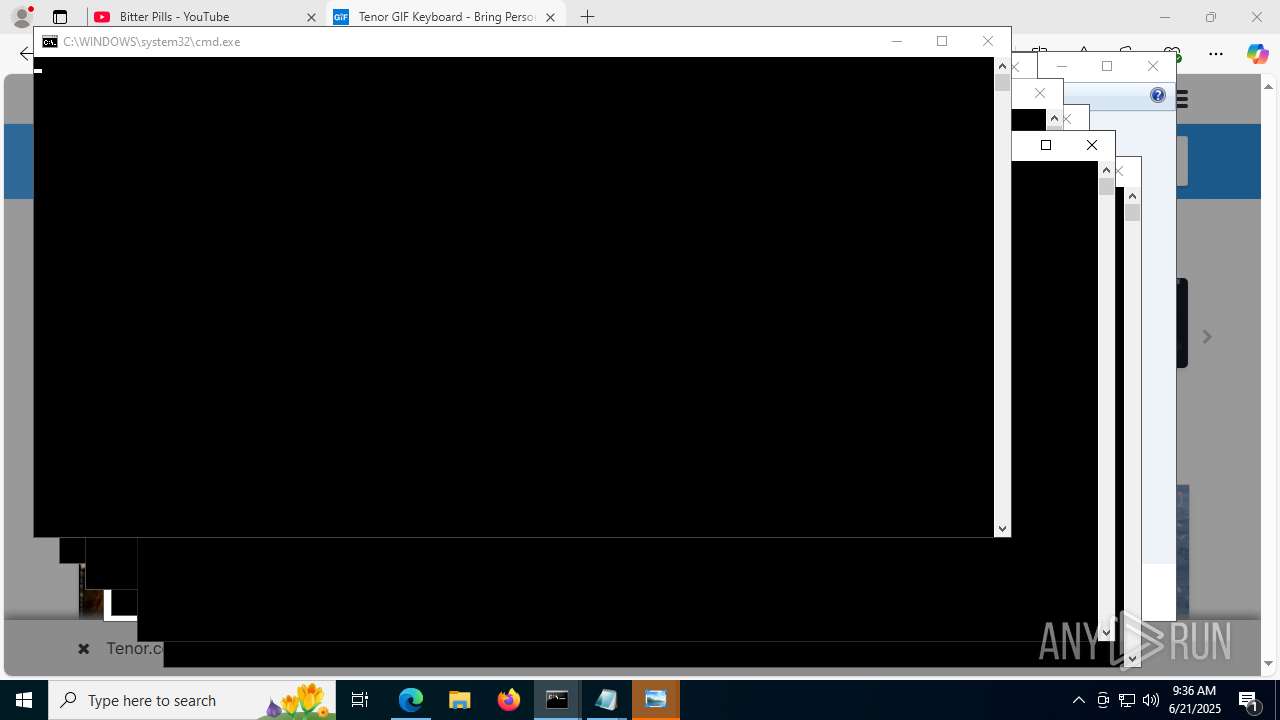
Task: Close the second cmd window with black X
Action: pos(1092,145)
